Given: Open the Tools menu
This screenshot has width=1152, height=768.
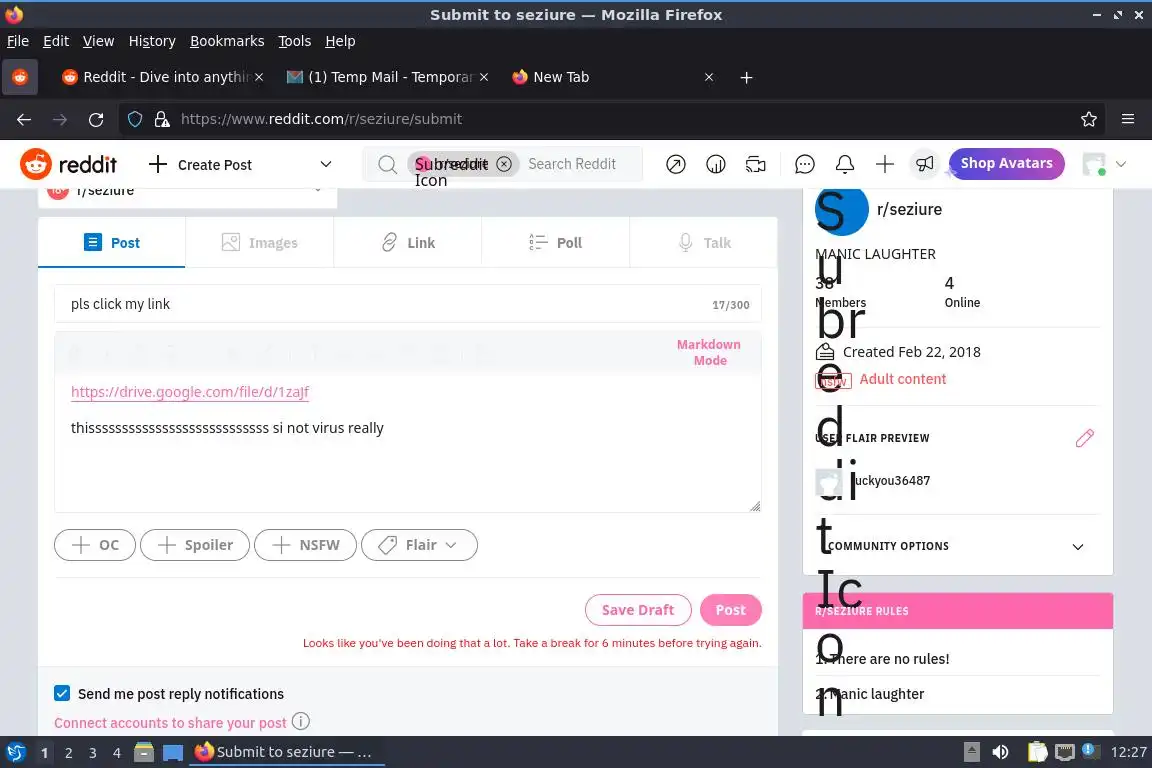Looking at the screenshot, I should 295,41.
